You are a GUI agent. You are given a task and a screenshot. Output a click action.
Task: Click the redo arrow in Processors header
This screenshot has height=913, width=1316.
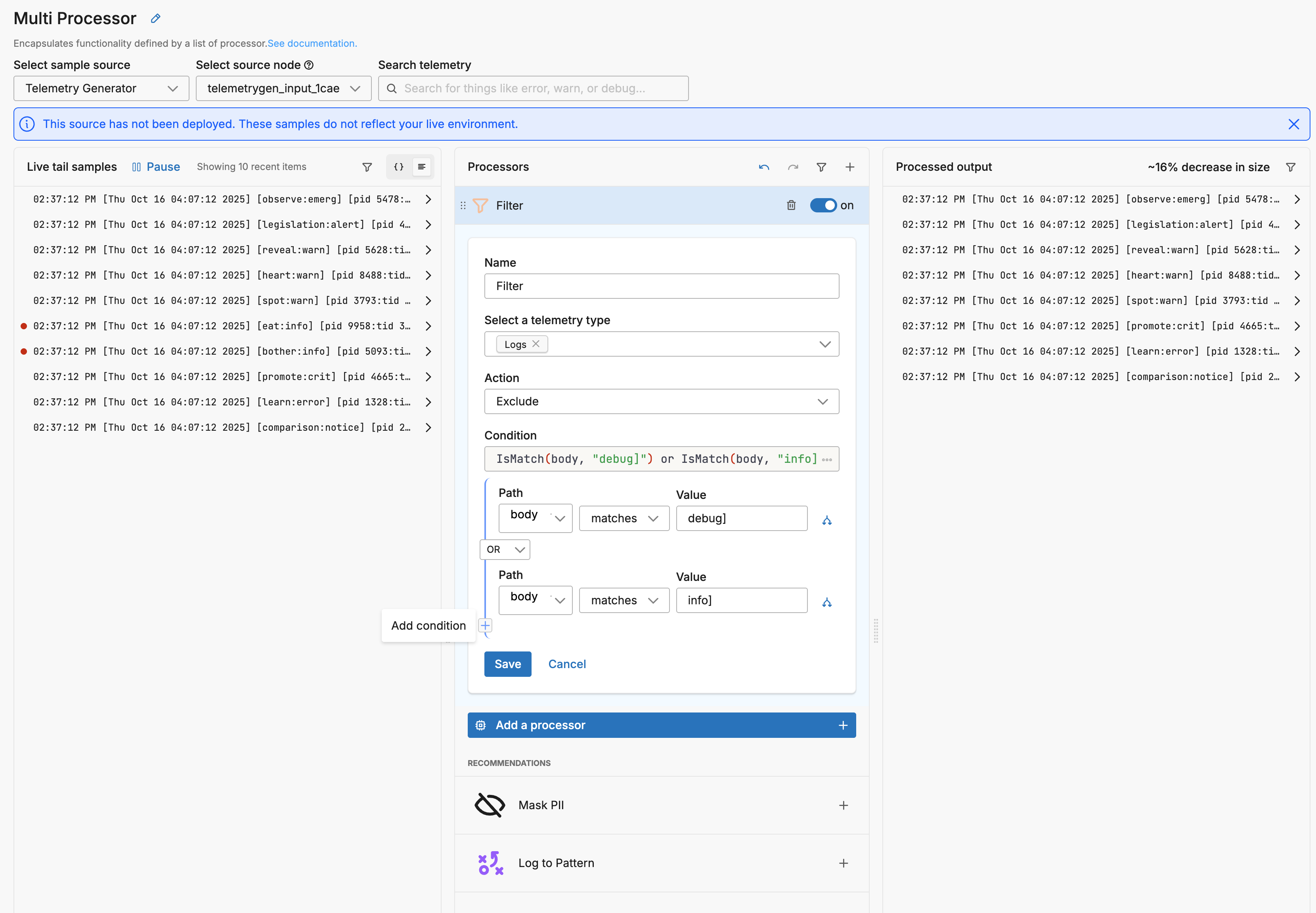pos(792,167)
